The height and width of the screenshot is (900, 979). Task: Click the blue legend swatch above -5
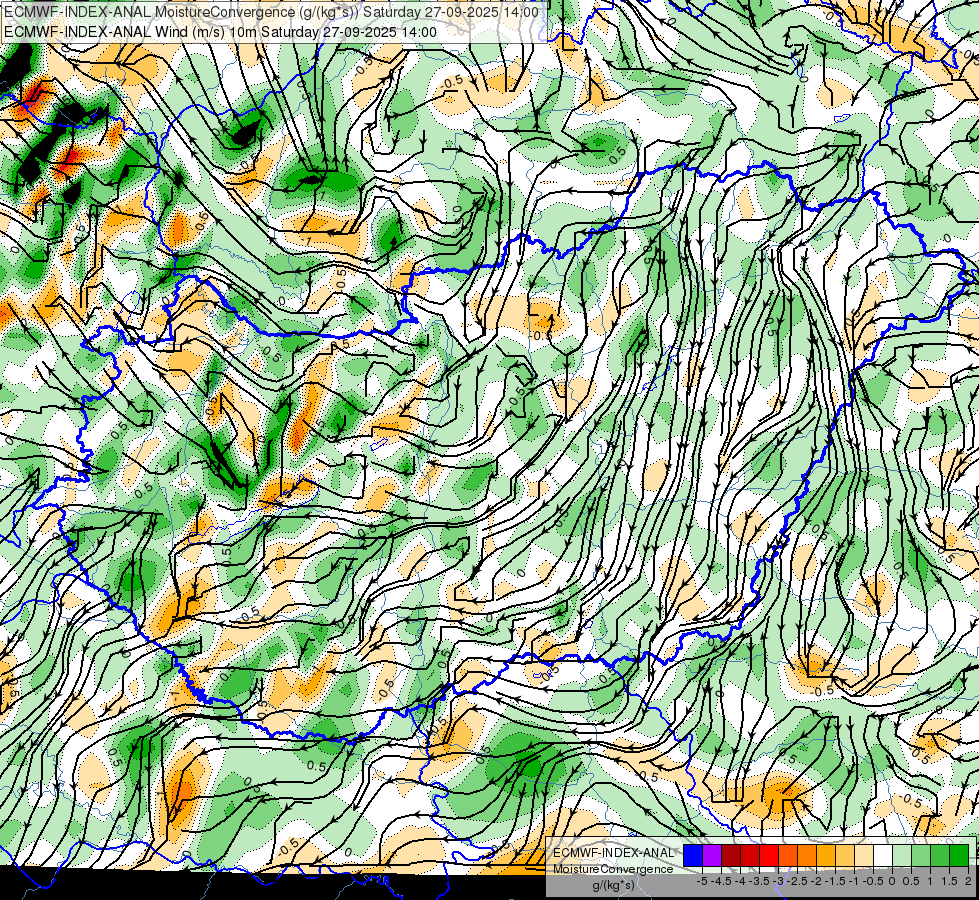pyautogui.click(x=693, y=856)
